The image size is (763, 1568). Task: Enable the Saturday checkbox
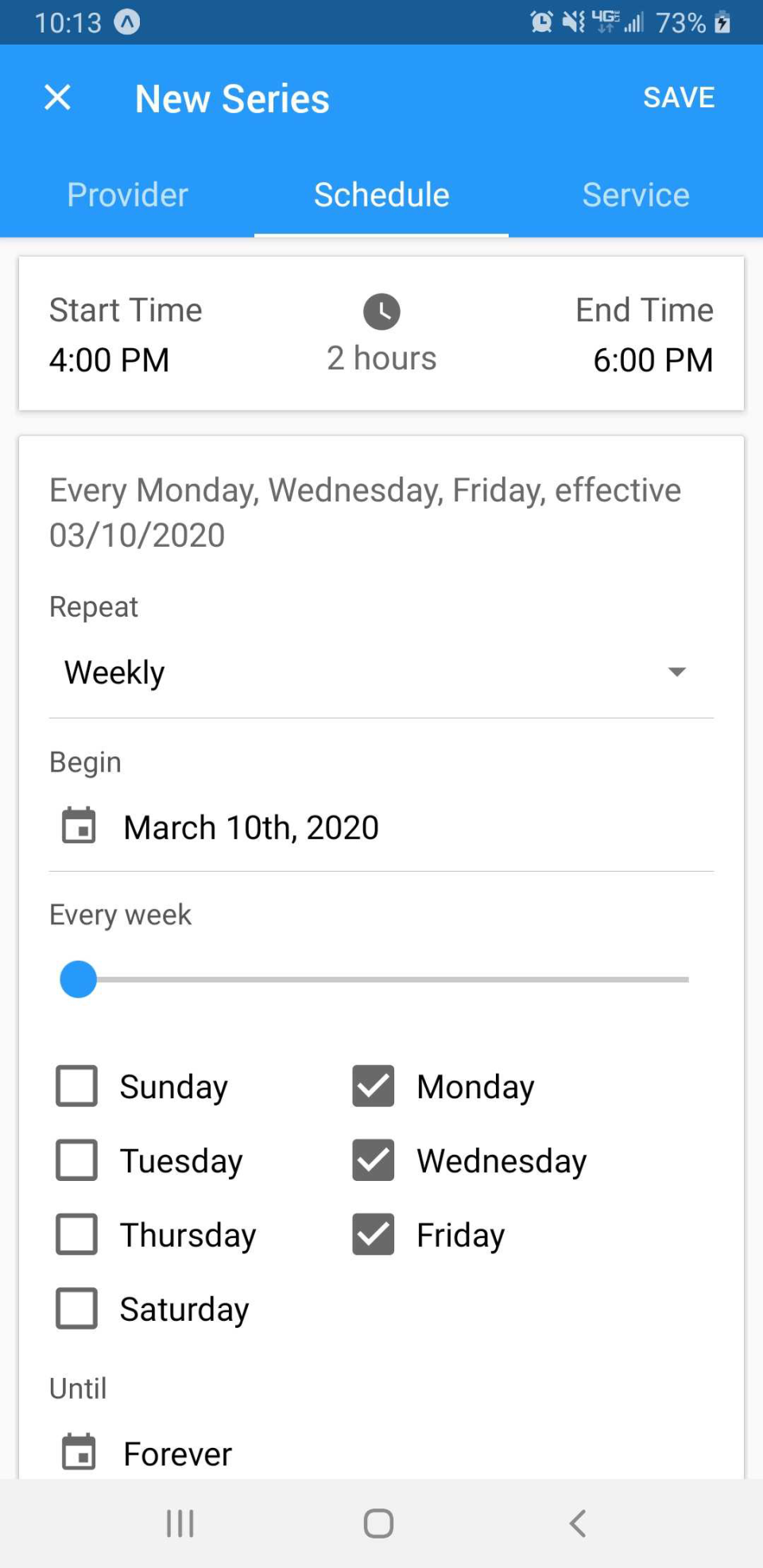(76, 1308)
